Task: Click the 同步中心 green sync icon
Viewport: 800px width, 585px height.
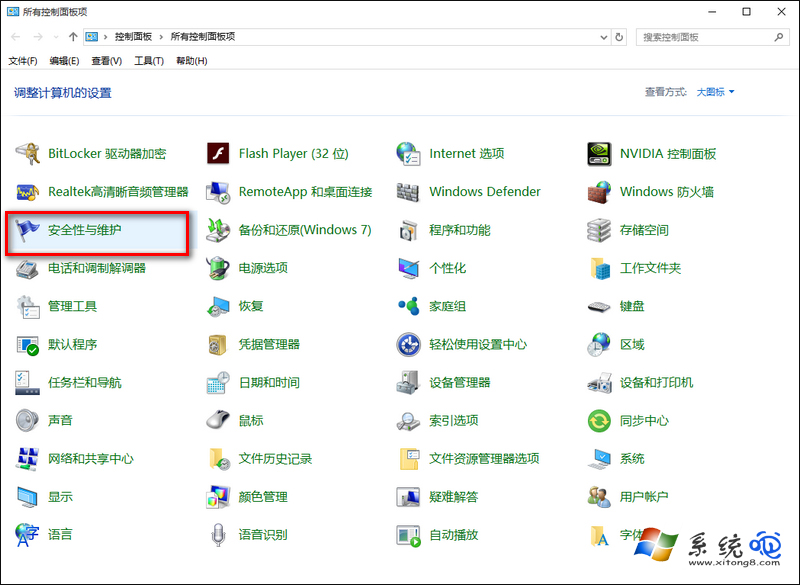Action: tap(599, 421)
